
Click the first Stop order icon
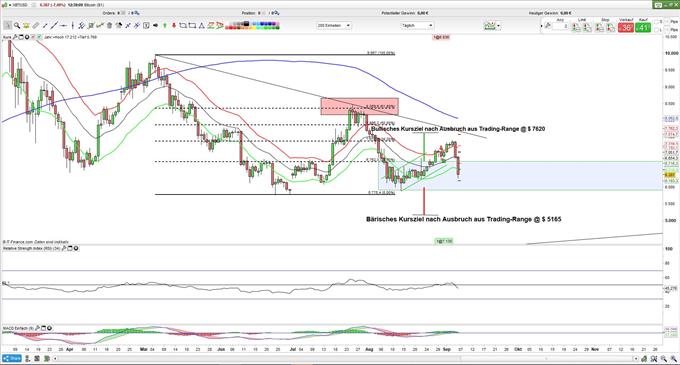click(599, 28)
